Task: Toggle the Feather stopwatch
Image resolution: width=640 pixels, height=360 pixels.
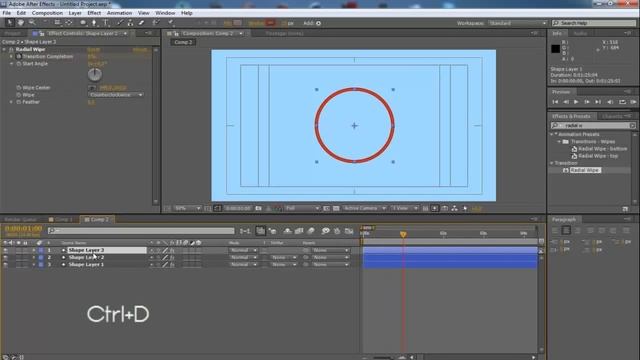Action: (x=18, y=102)
